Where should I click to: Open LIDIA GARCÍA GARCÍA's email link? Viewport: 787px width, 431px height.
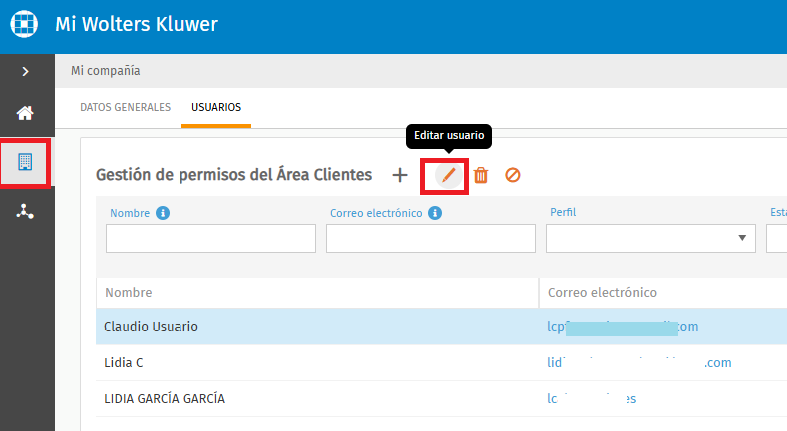pos(591,399)
